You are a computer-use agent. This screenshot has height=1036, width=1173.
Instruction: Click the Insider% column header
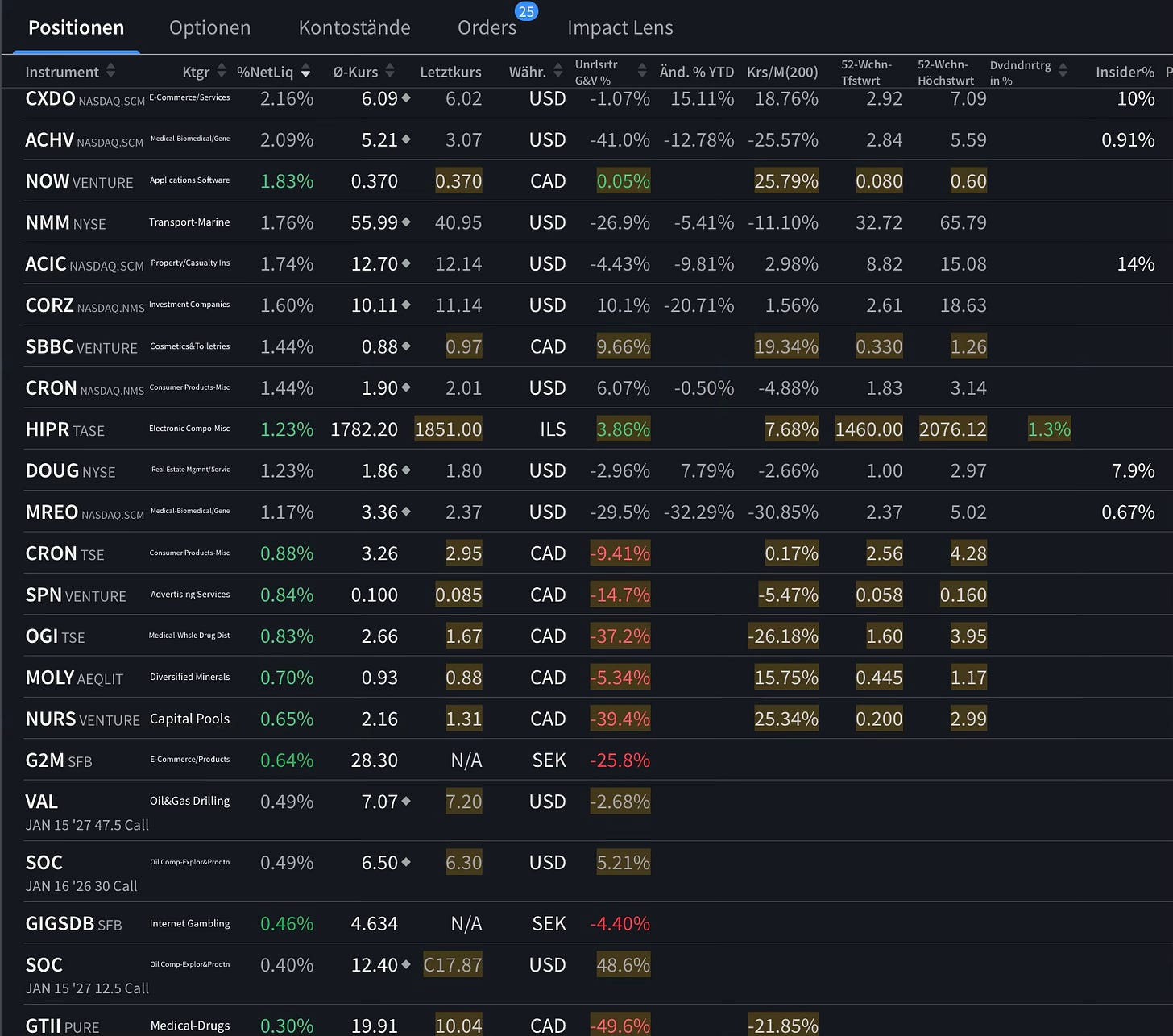coord(1125,72)
